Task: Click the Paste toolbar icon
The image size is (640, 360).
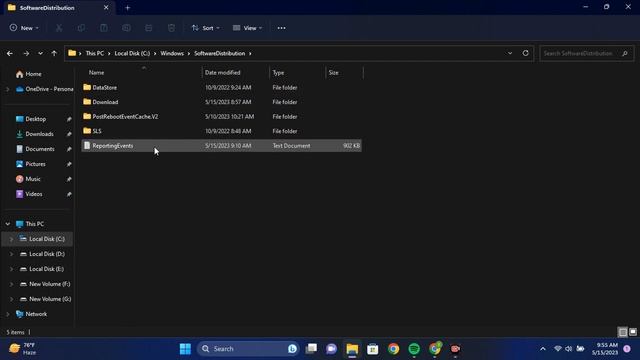Action: (x=104, y=28)
